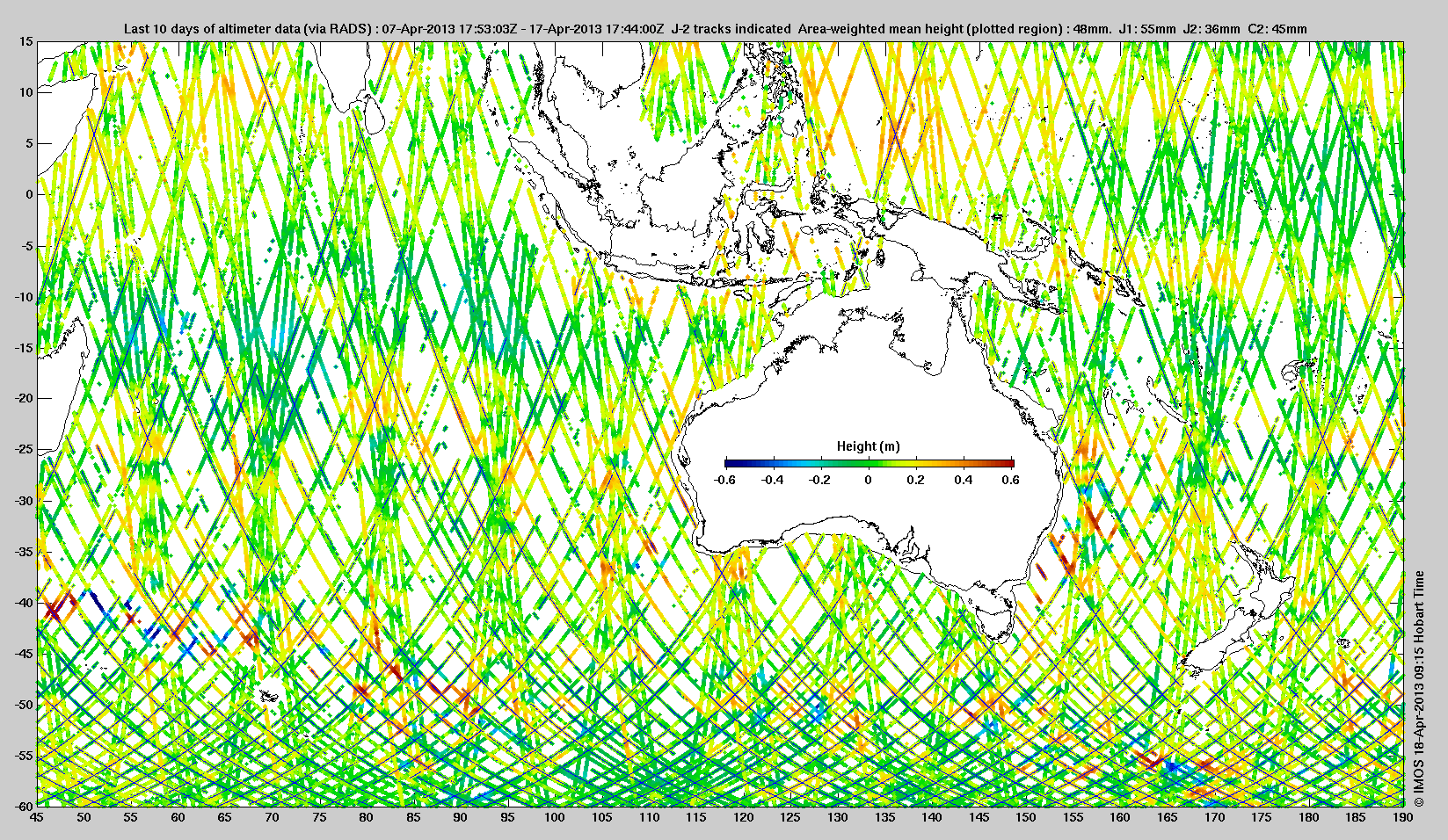Click longitude tick label '130' on bottom axis
Image resolution: width=1448 pixels, height=840 pixels.
click(838, 818)
